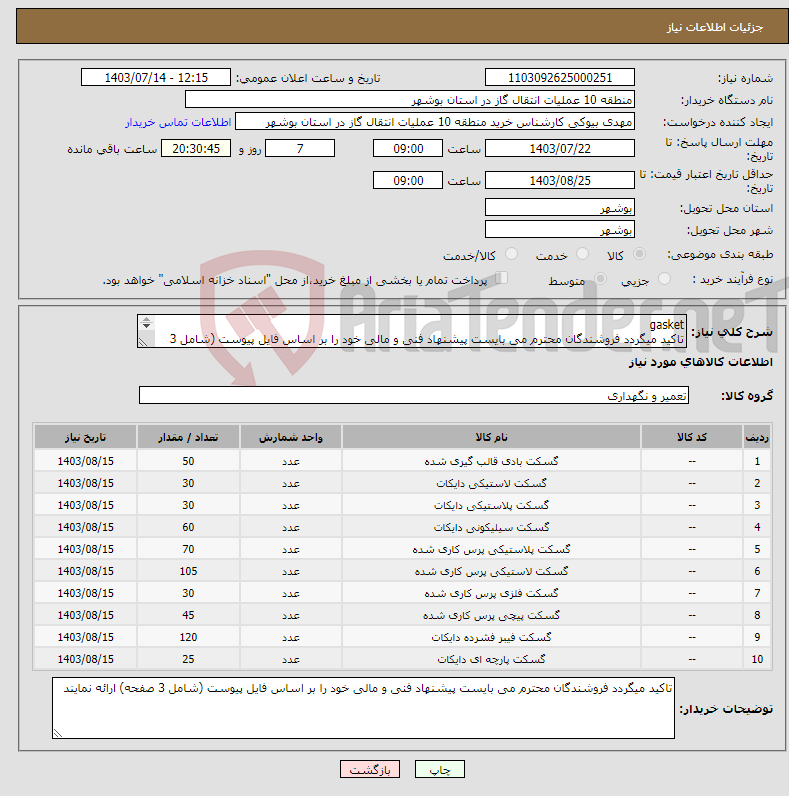Viewport: 789px width, 796px height.
Task: Select row گسکت لاستیکی دایکات
Action: 402,483
